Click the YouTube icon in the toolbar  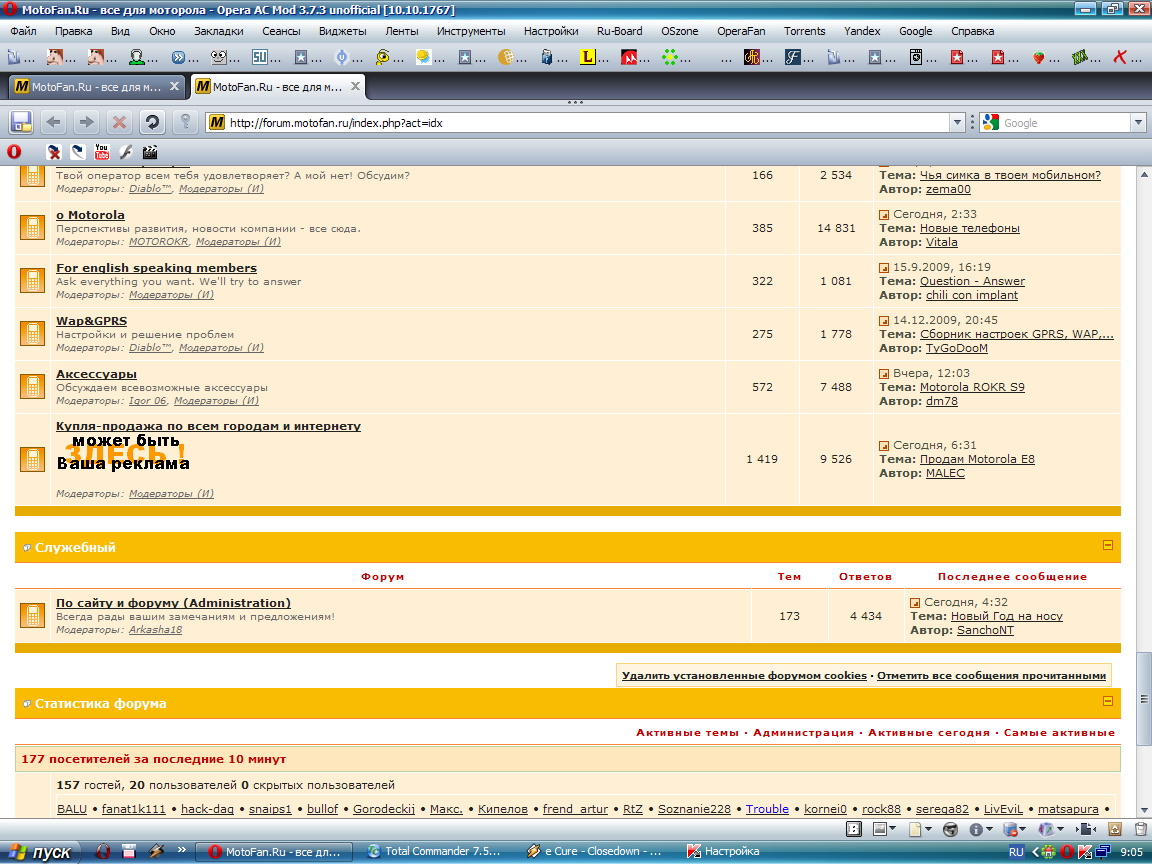101,152
